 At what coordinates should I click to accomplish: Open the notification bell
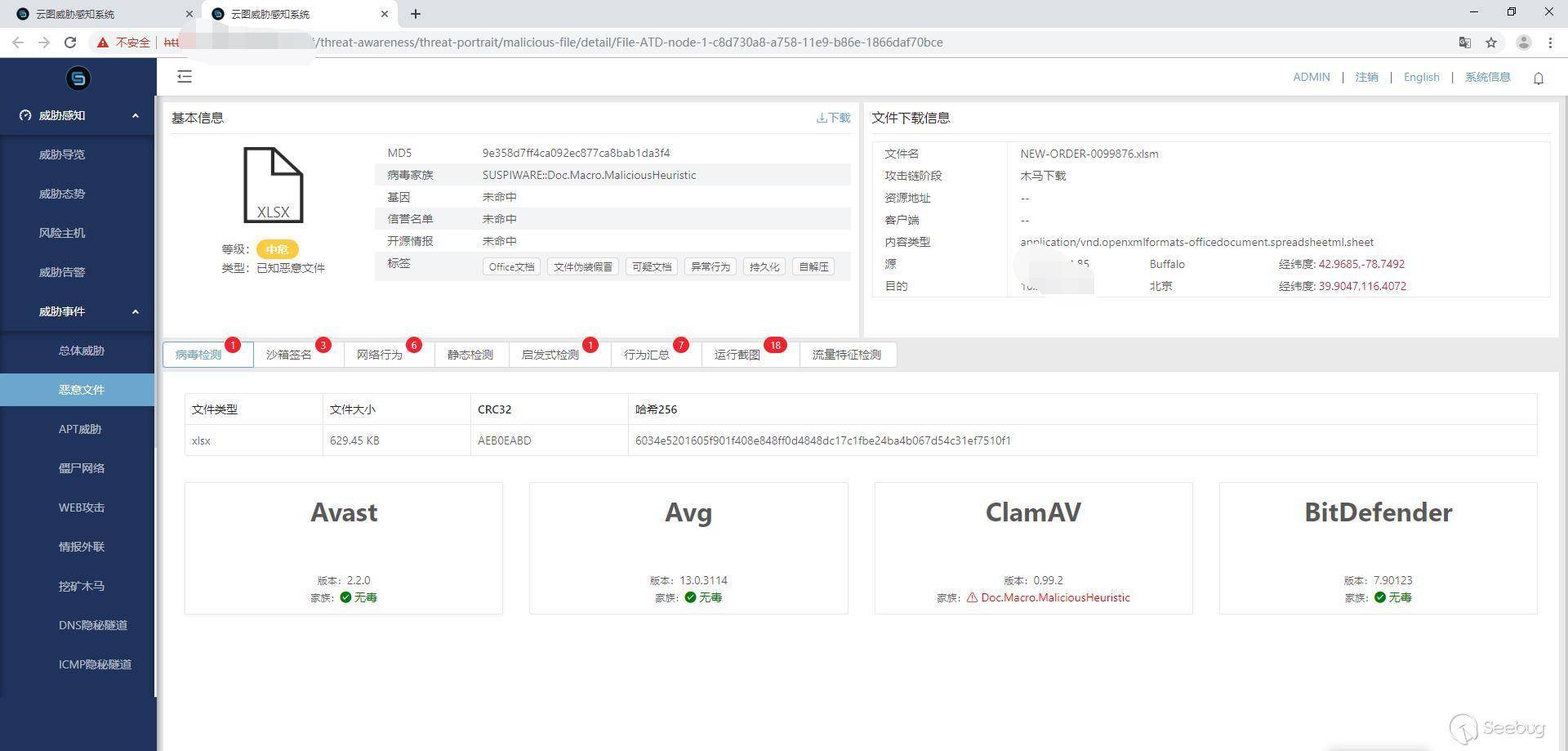point(1539,78)
